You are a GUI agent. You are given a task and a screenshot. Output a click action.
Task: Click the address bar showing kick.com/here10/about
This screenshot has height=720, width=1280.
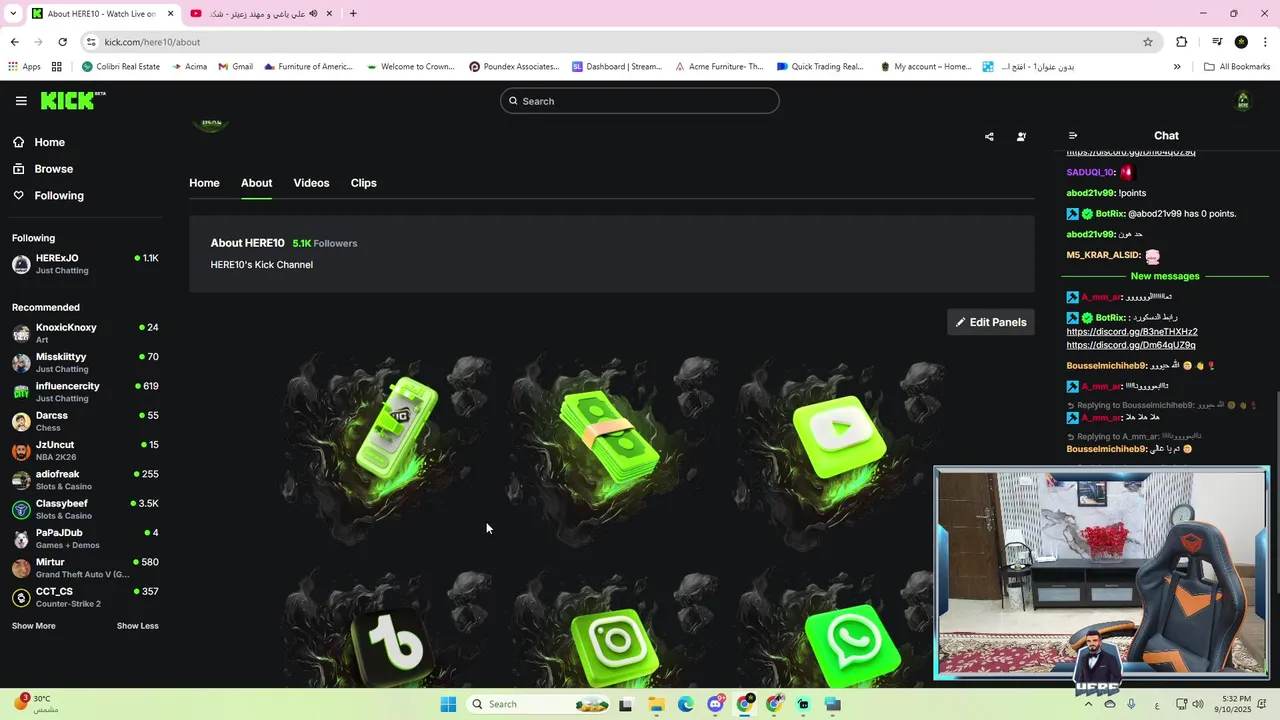[x=620, y=42]
